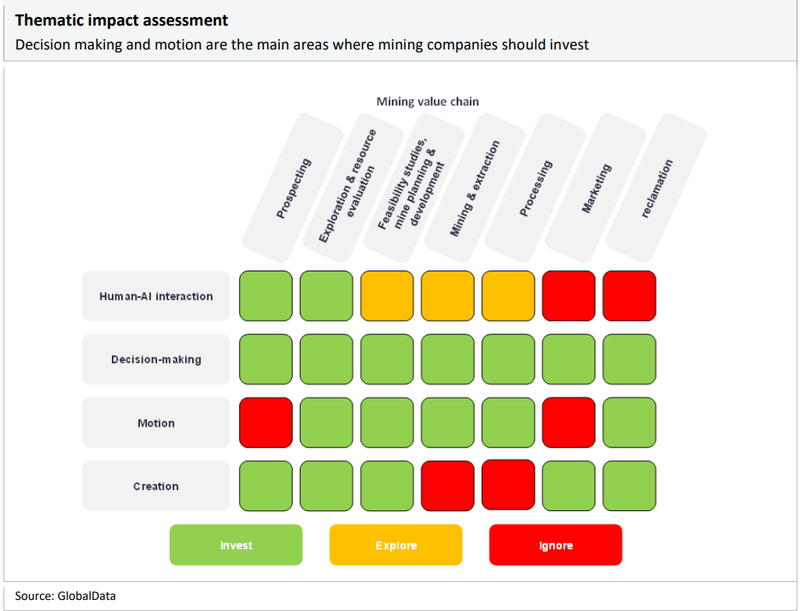The width and height of the screenshot is (800, 611).
Task: Click red Creation cell under Processing
Action: pyautogui.click(x=509, y=484)
